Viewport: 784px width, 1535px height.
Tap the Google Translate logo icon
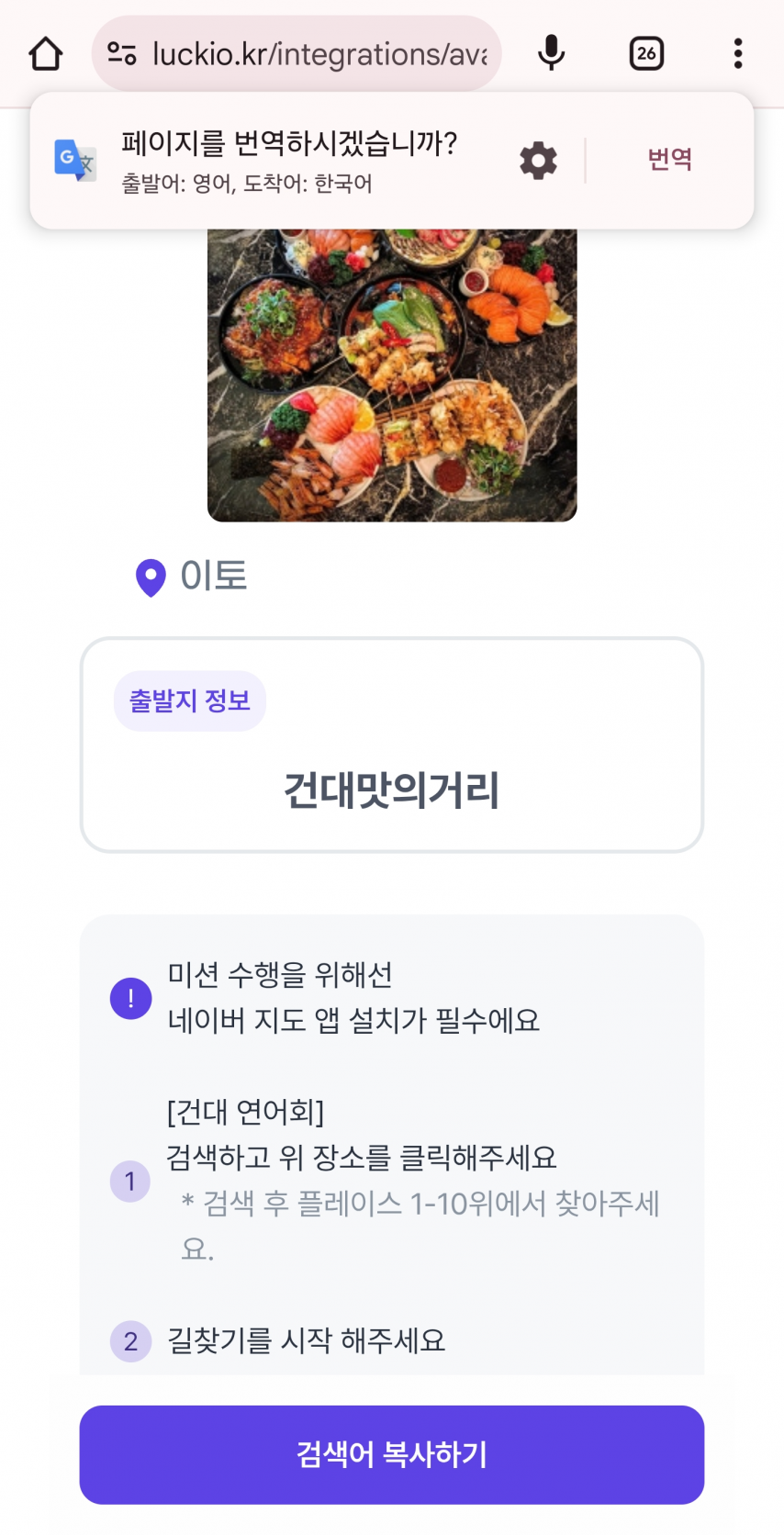[75, 161]
